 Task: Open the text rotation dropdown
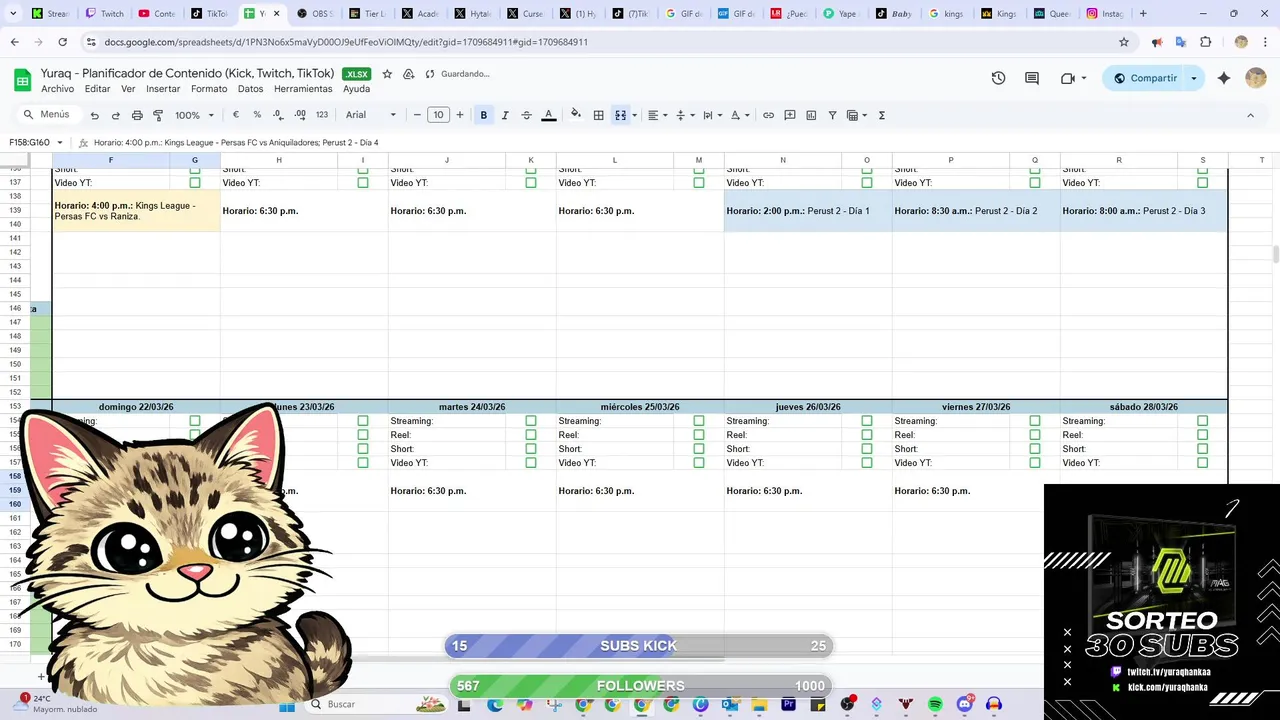click(x=739, y=115)
